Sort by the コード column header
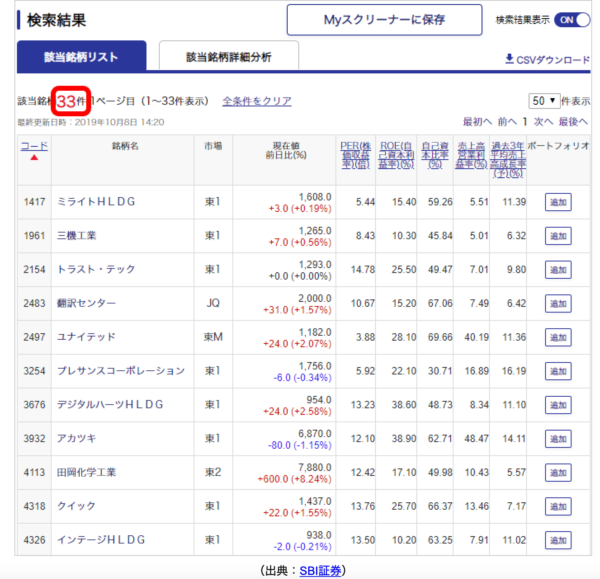The height and width of the screenshot is (579, 600). click(34, 145)
